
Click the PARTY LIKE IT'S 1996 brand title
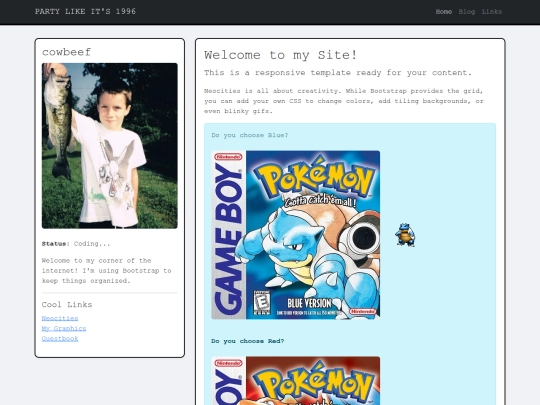click(85, 11)
